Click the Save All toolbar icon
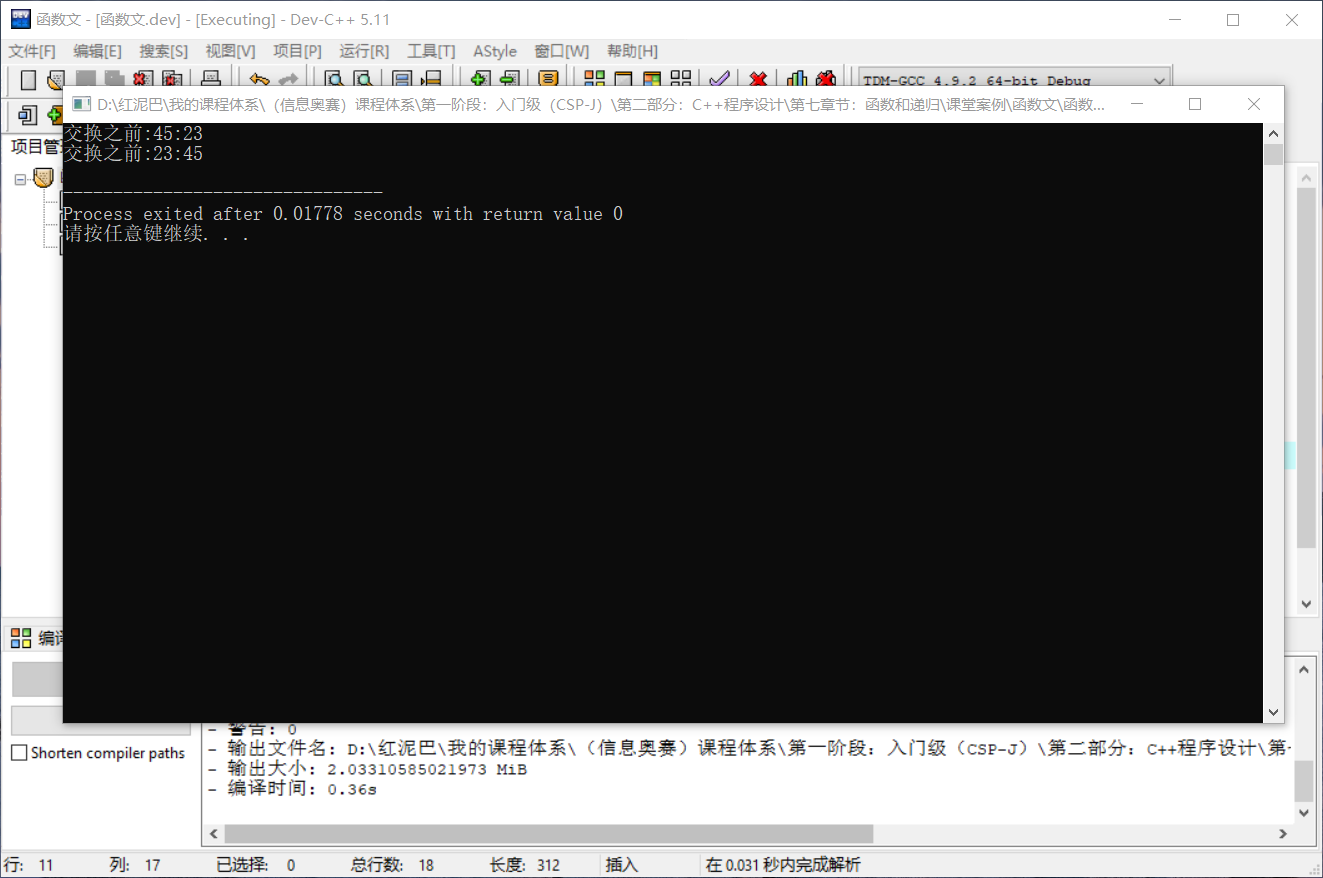 [115, 79]
